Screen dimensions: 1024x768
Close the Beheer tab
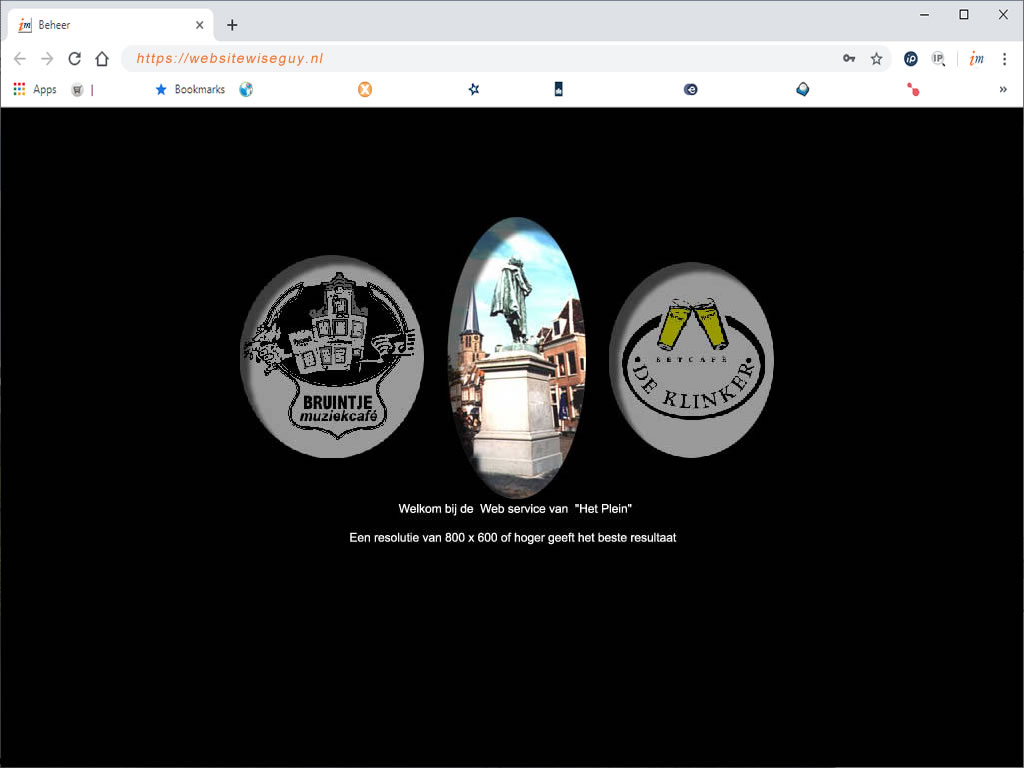pos(200,25)
